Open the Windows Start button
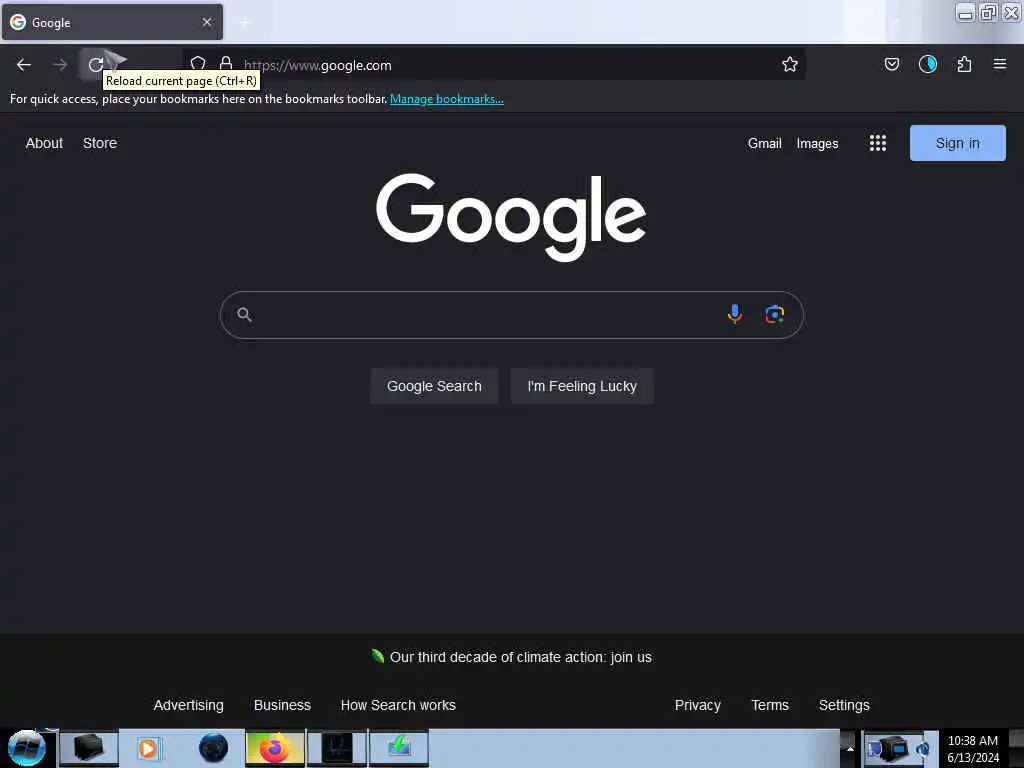Viewport: 1024px width, 768px height. (x=27, y=748)
